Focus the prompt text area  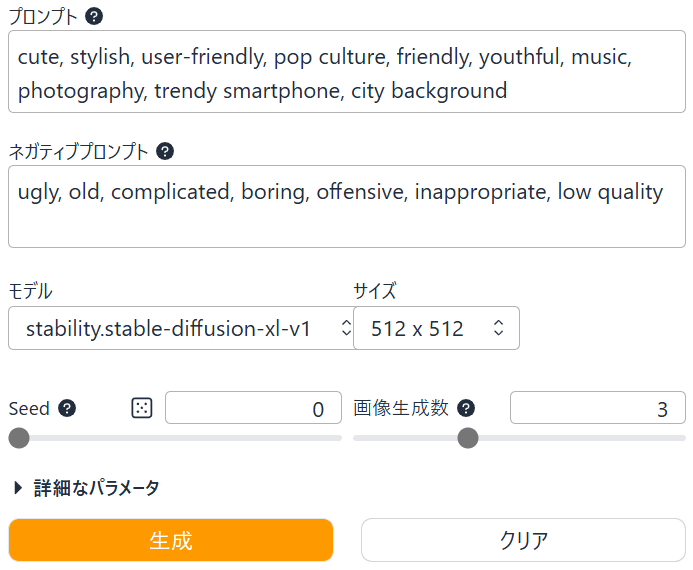[346, 75]
